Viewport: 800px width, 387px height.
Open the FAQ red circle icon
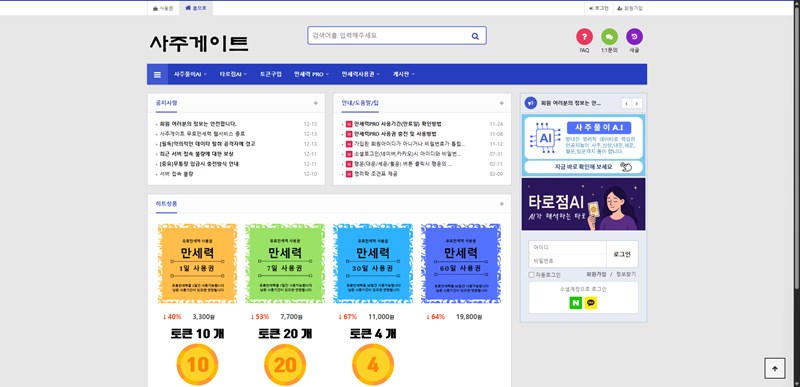(584, 37)
